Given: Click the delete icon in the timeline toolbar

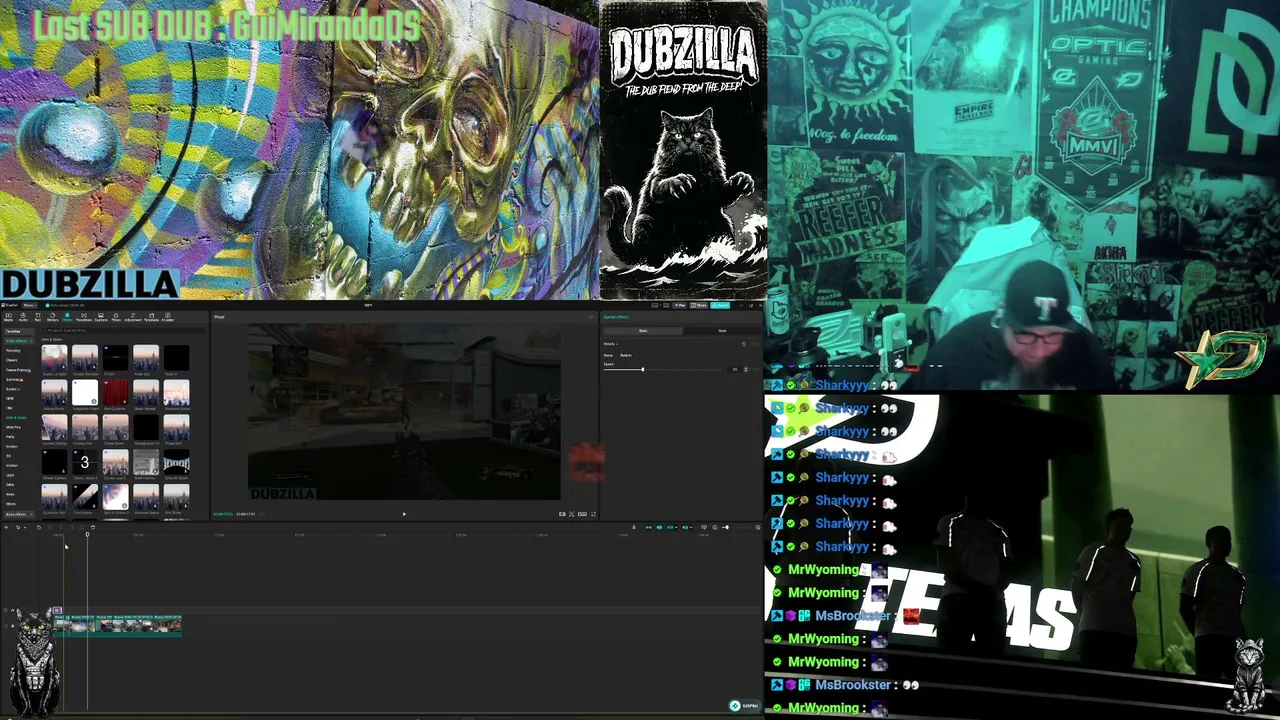Looking at the screenshot, I should 93,527.
